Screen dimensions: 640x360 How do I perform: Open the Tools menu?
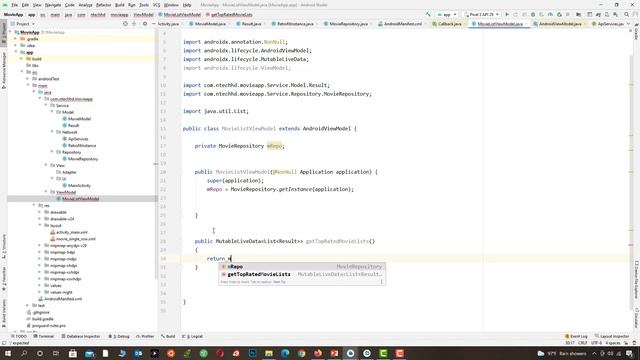(x=144, y=5)
